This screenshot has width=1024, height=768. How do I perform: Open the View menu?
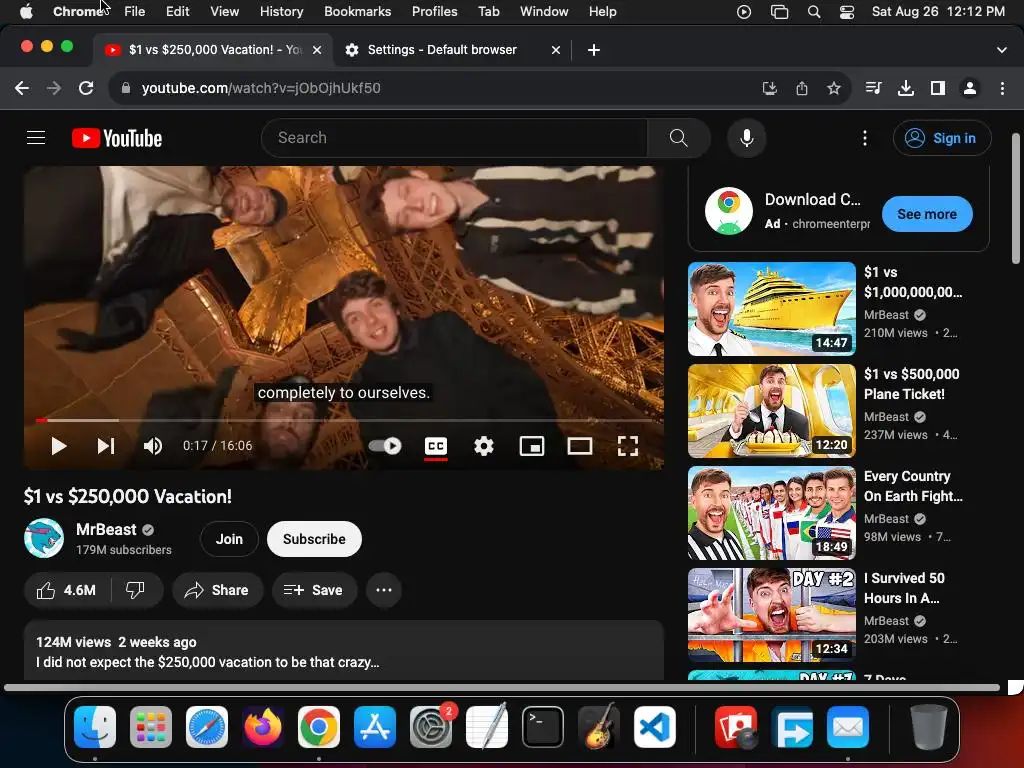pos(224,11)
